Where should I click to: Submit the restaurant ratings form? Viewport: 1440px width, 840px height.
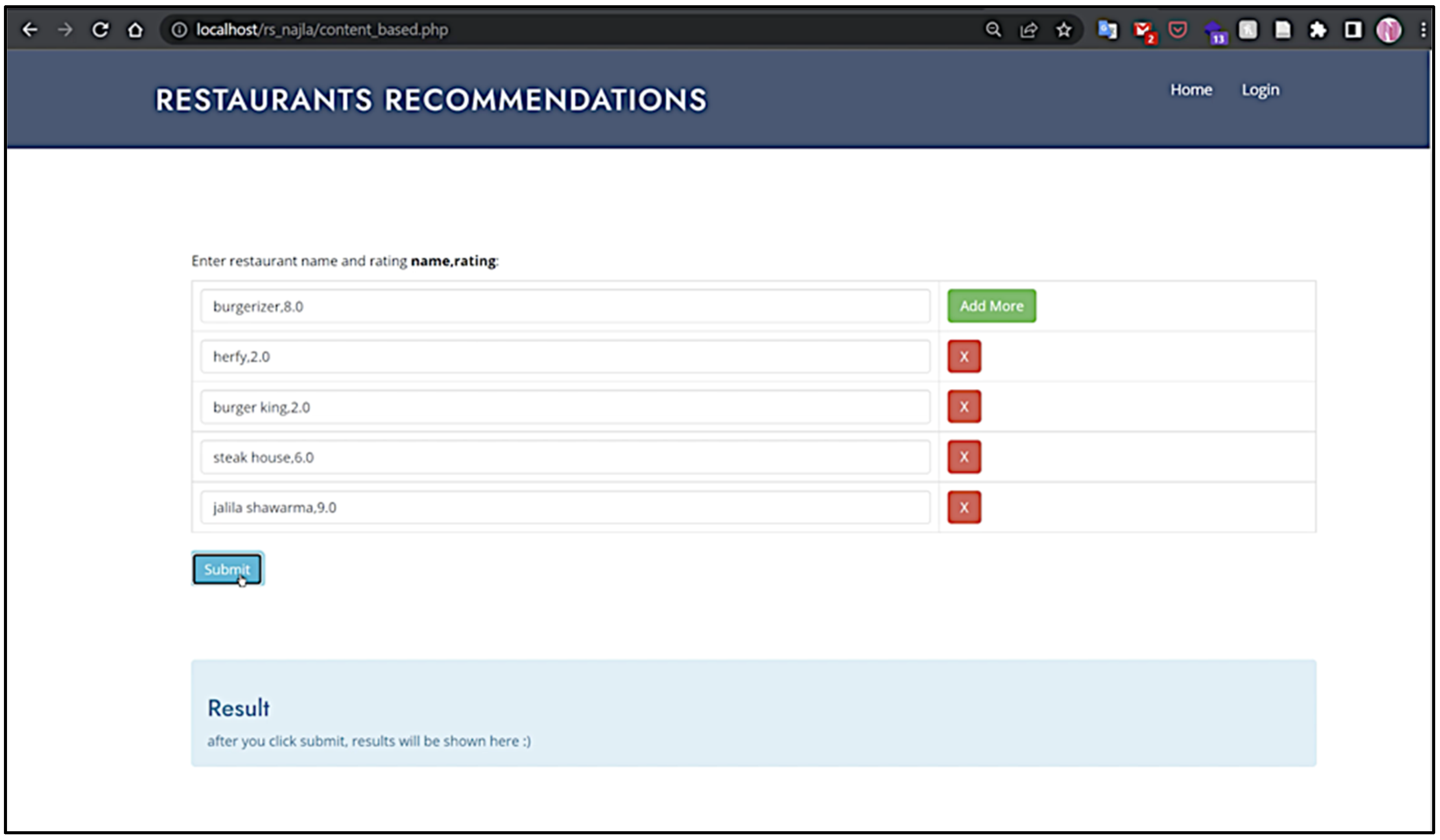[x=227, y=569]
